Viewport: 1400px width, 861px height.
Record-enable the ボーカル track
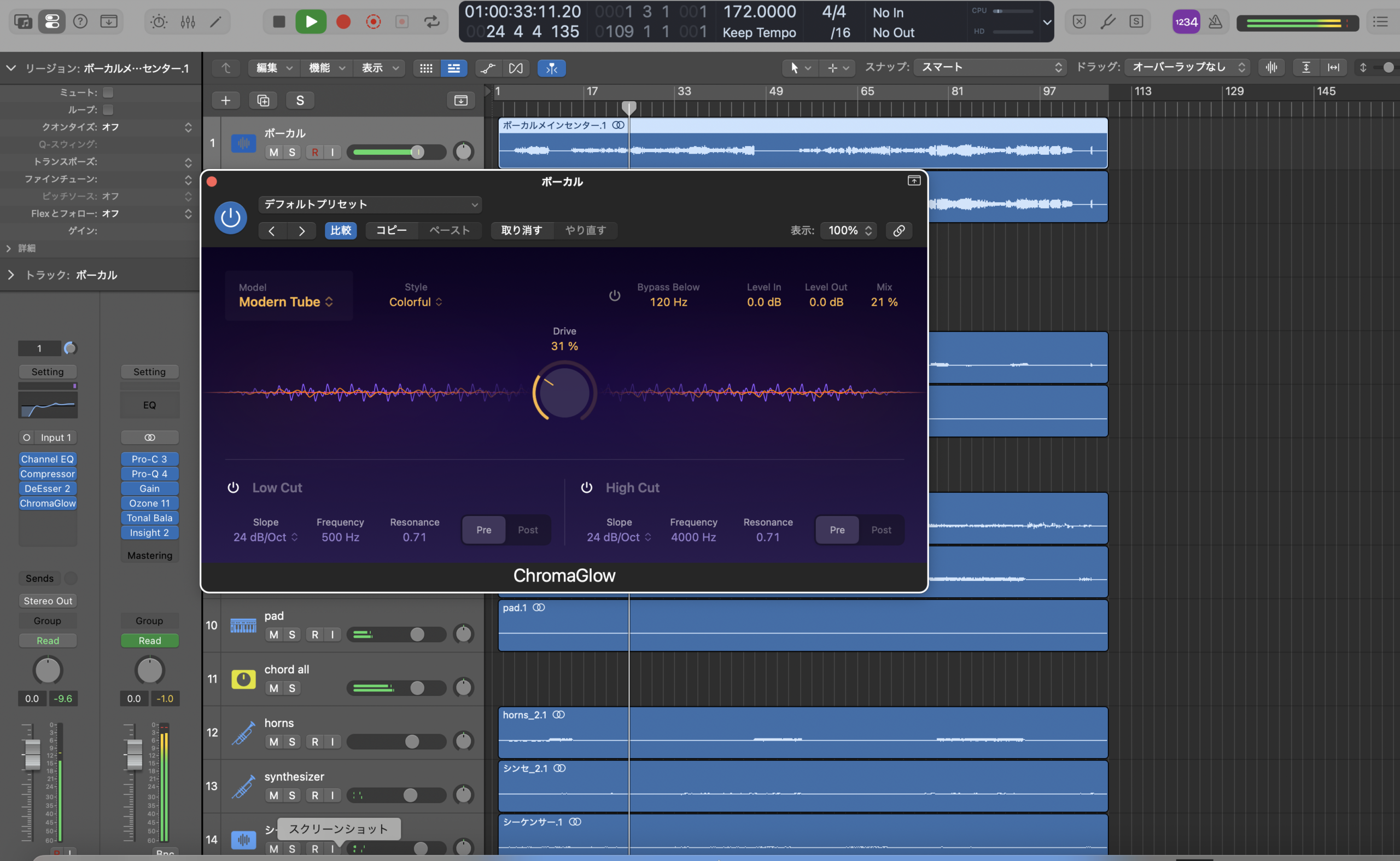pos(315,152)
